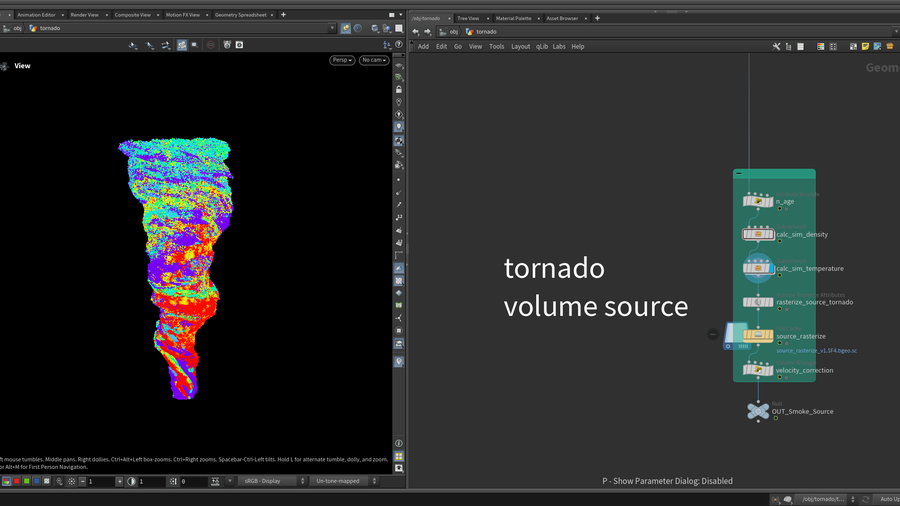900x506 pixels.
Task: Click the n_age node
Action: 758,201
